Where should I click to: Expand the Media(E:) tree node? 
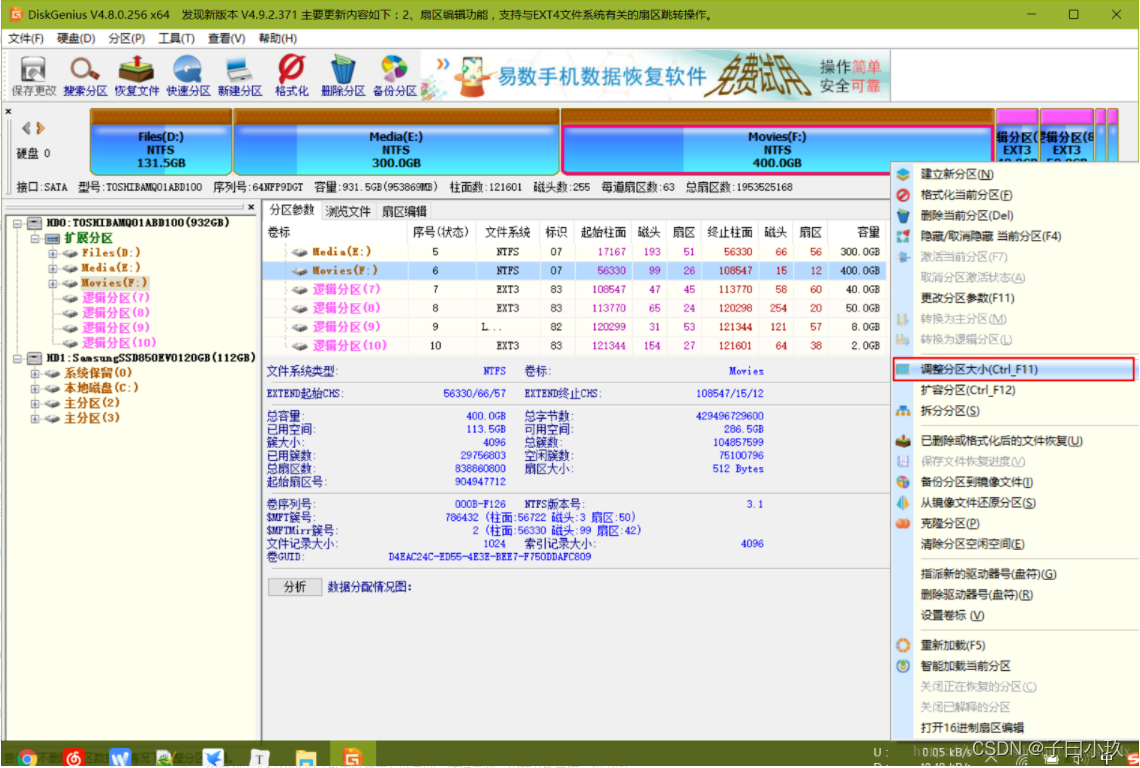(52, 268)
